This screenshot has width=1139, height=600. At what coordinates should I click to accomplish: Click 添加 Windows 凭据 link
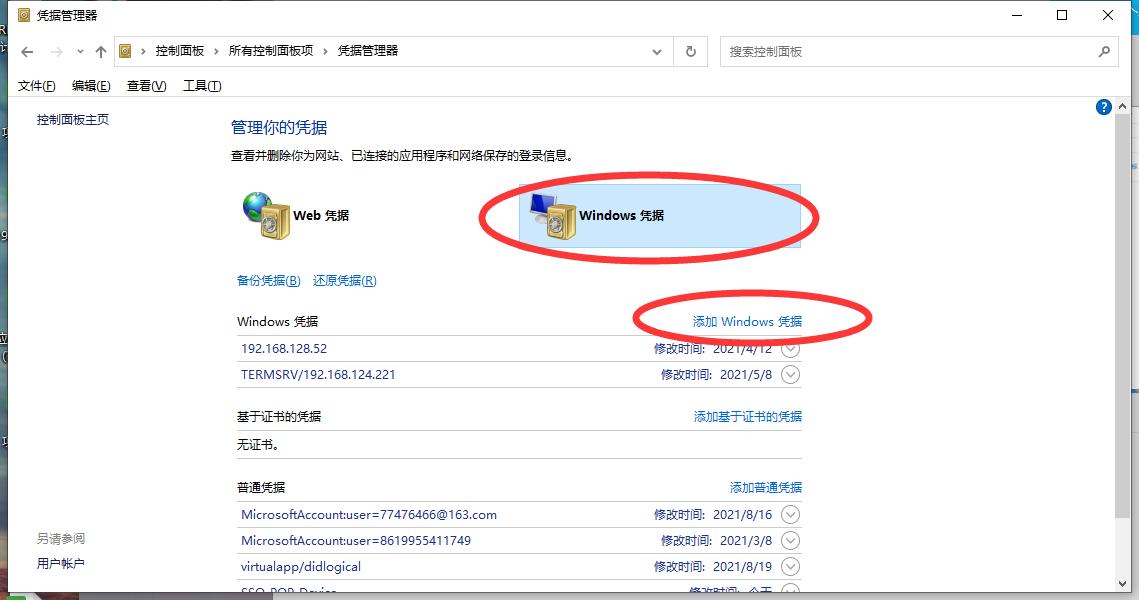click(x=747, y=321)
